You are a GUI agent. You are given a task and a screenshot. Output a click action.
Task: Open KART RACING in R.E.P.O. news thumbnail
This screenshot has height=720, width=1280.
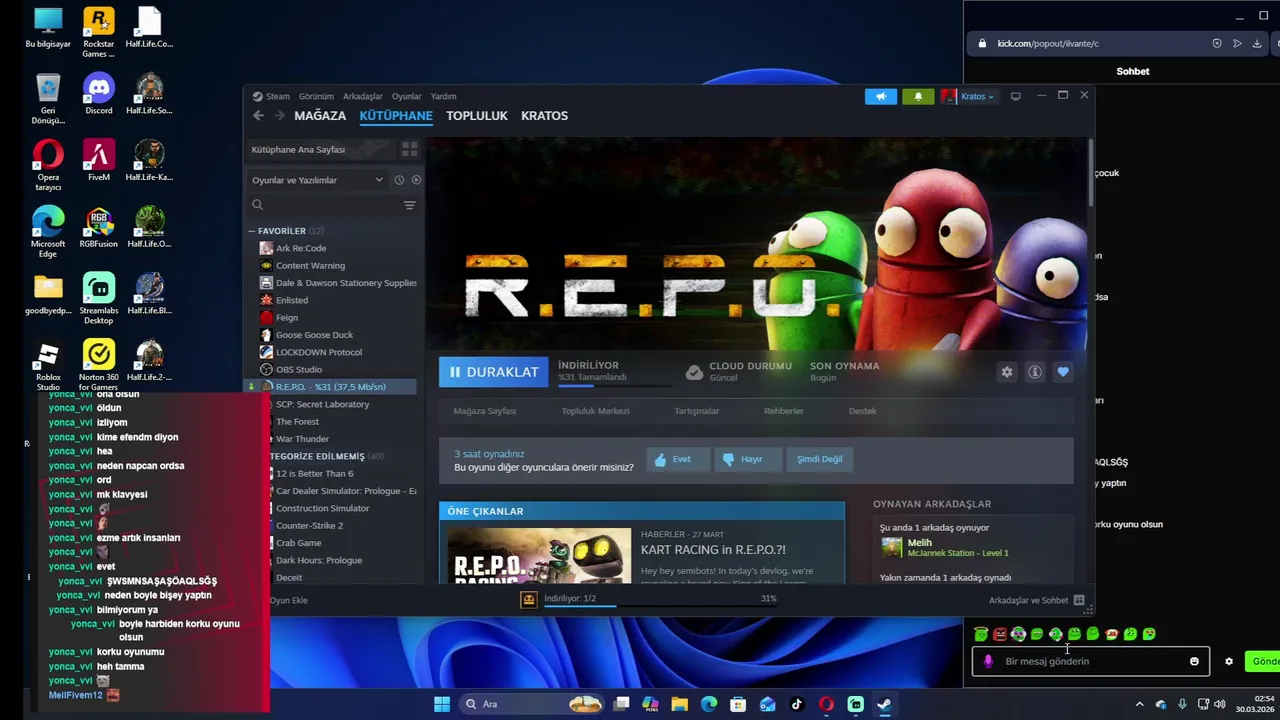pos(539,555)
